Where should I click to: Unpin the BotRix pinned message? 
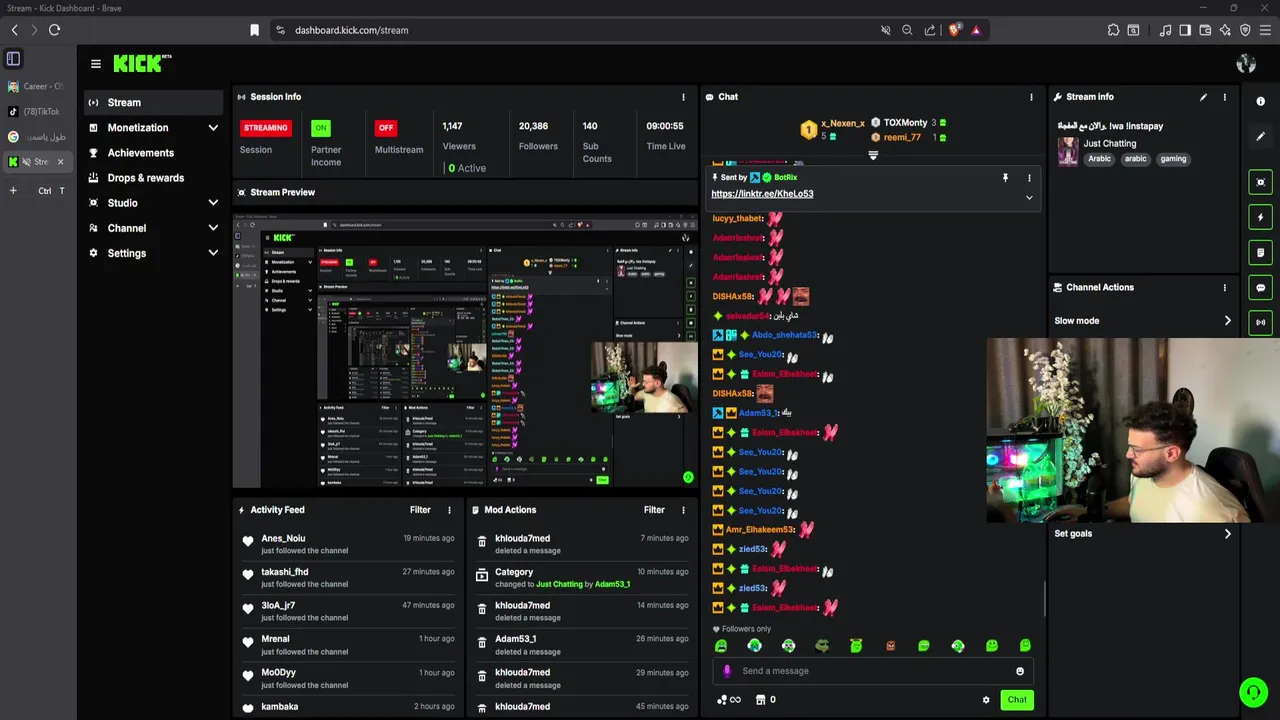click(1005, 178)
